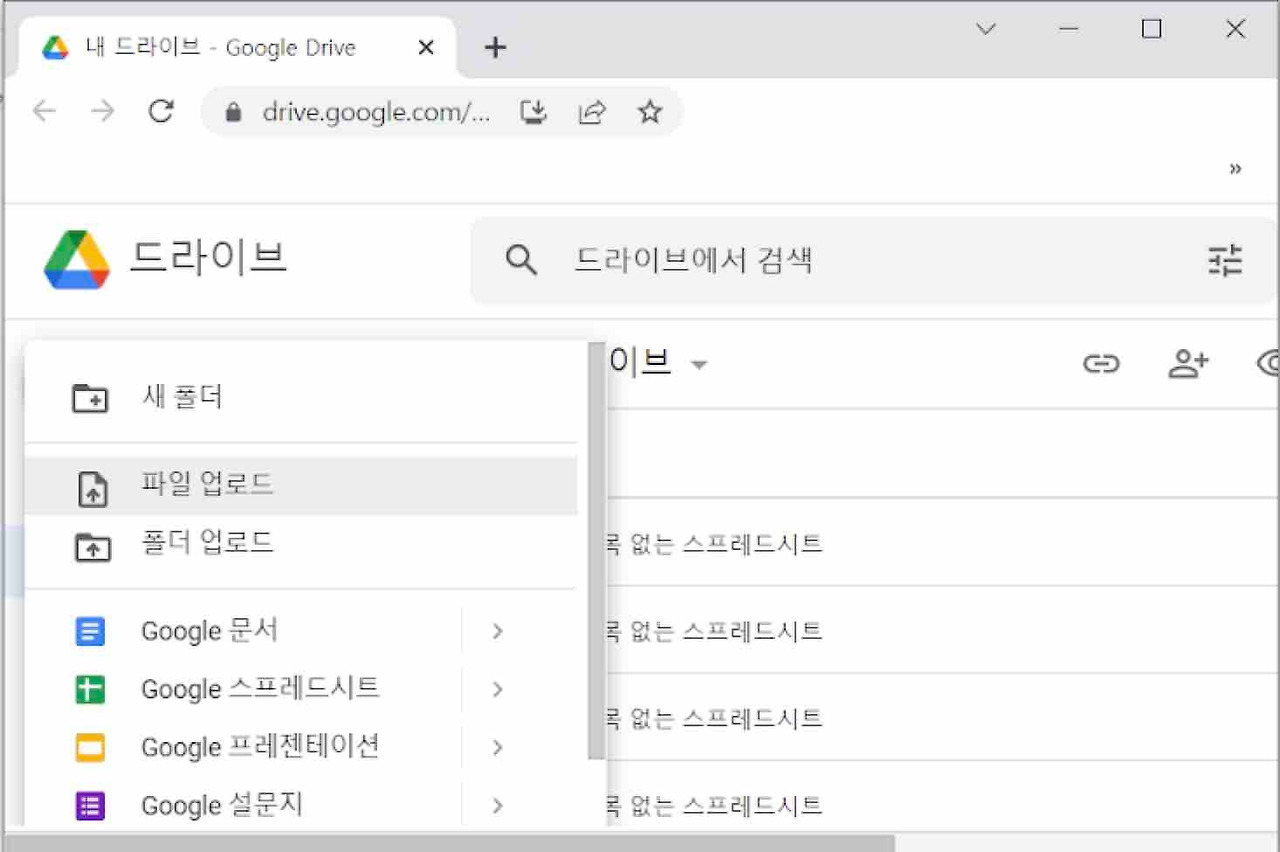1280x852 pixels.
Task: Click the folder upload icon
Action: click(x=92, y=546)
